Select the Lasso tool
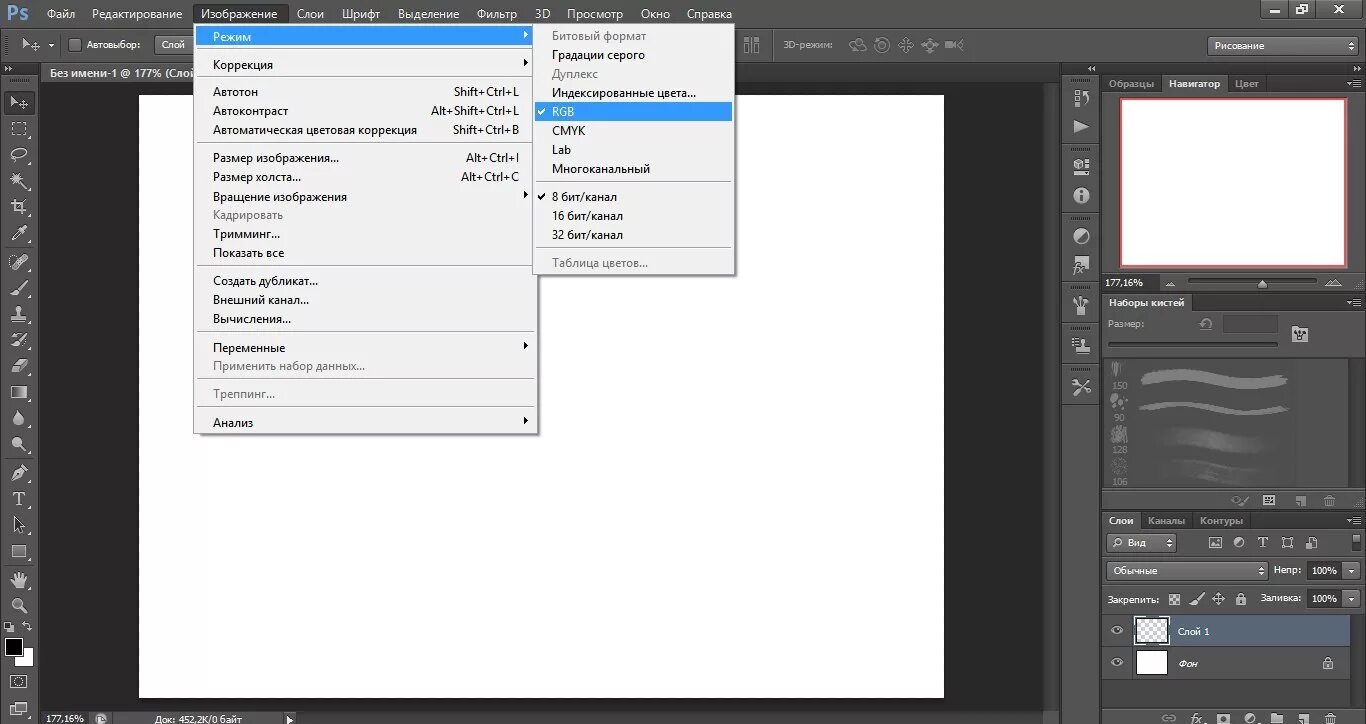 pos(19,155)
